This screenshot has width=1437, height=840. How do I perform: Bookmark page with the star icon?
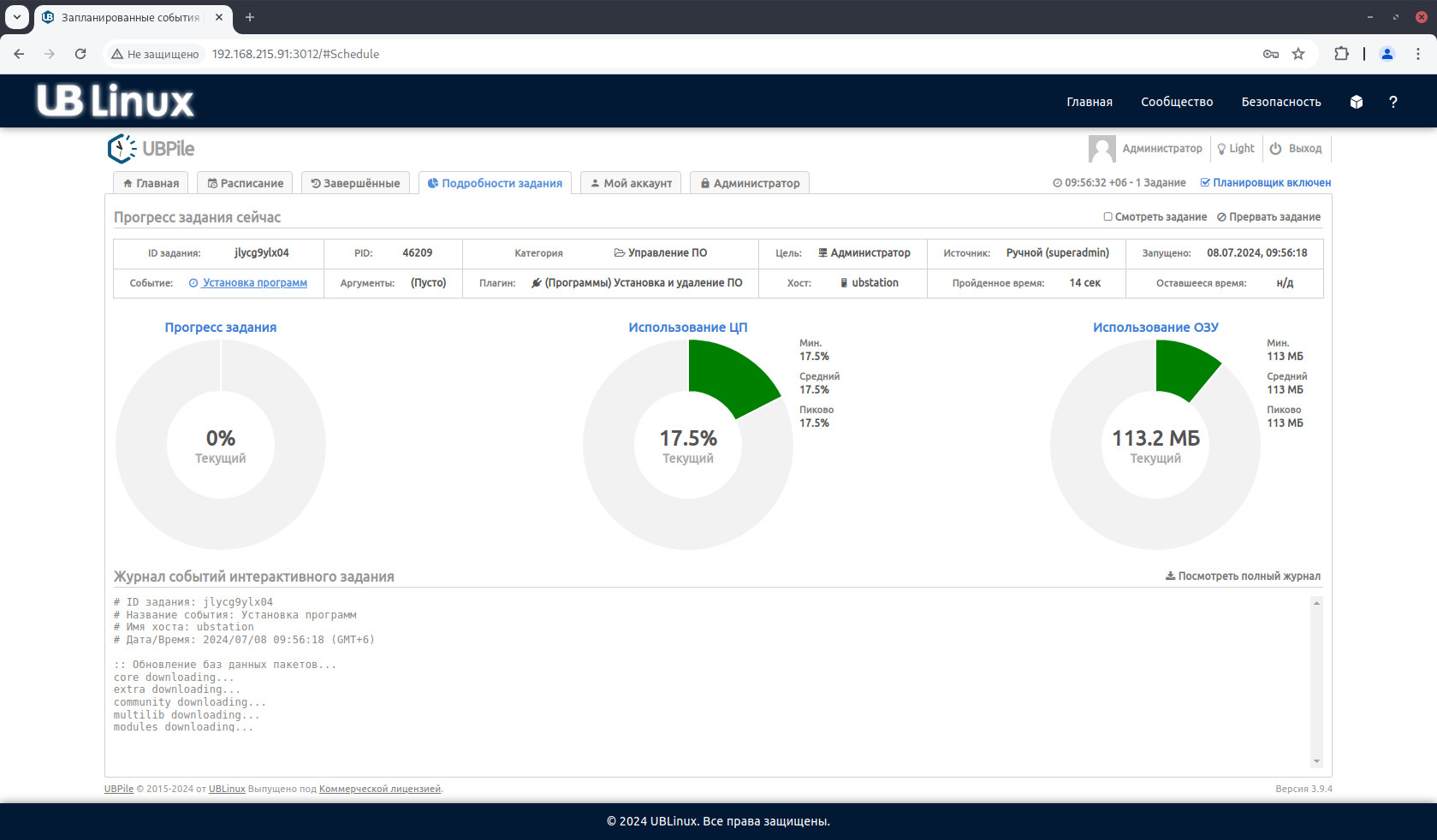click(x=1298, y=54)
